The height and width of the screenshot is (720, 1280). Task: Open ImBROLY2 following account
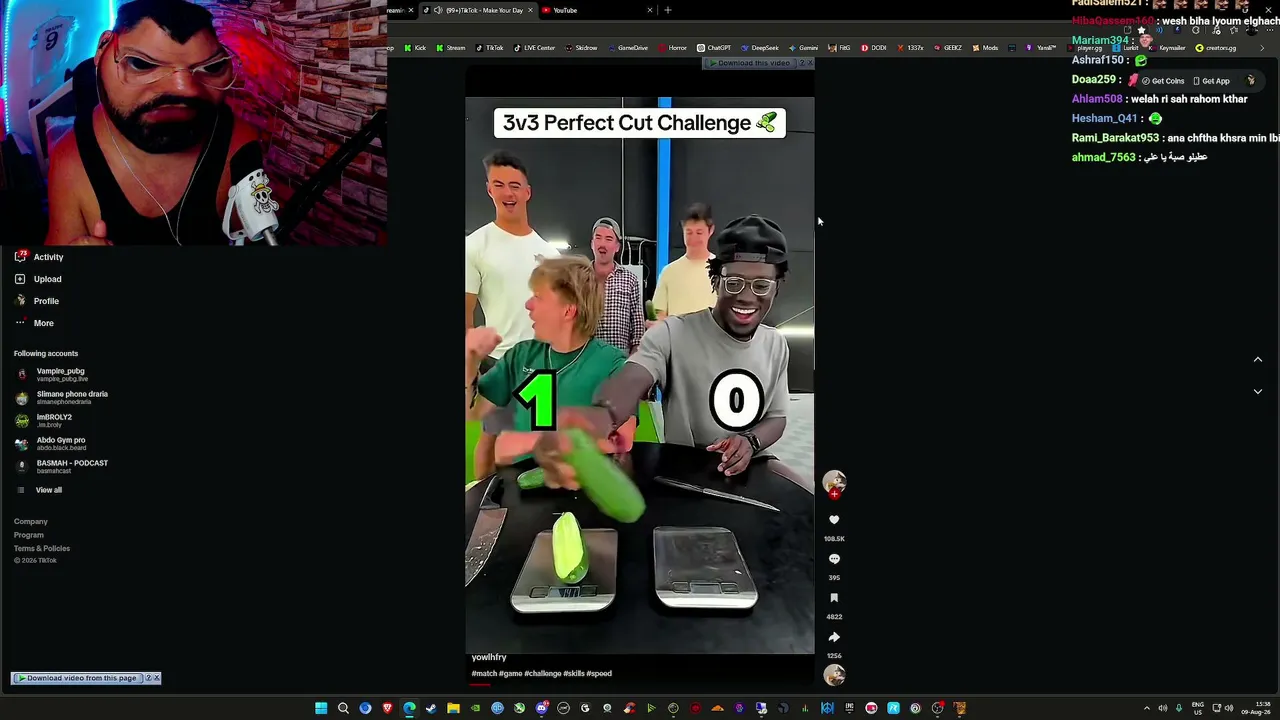[x=54, y=420]
